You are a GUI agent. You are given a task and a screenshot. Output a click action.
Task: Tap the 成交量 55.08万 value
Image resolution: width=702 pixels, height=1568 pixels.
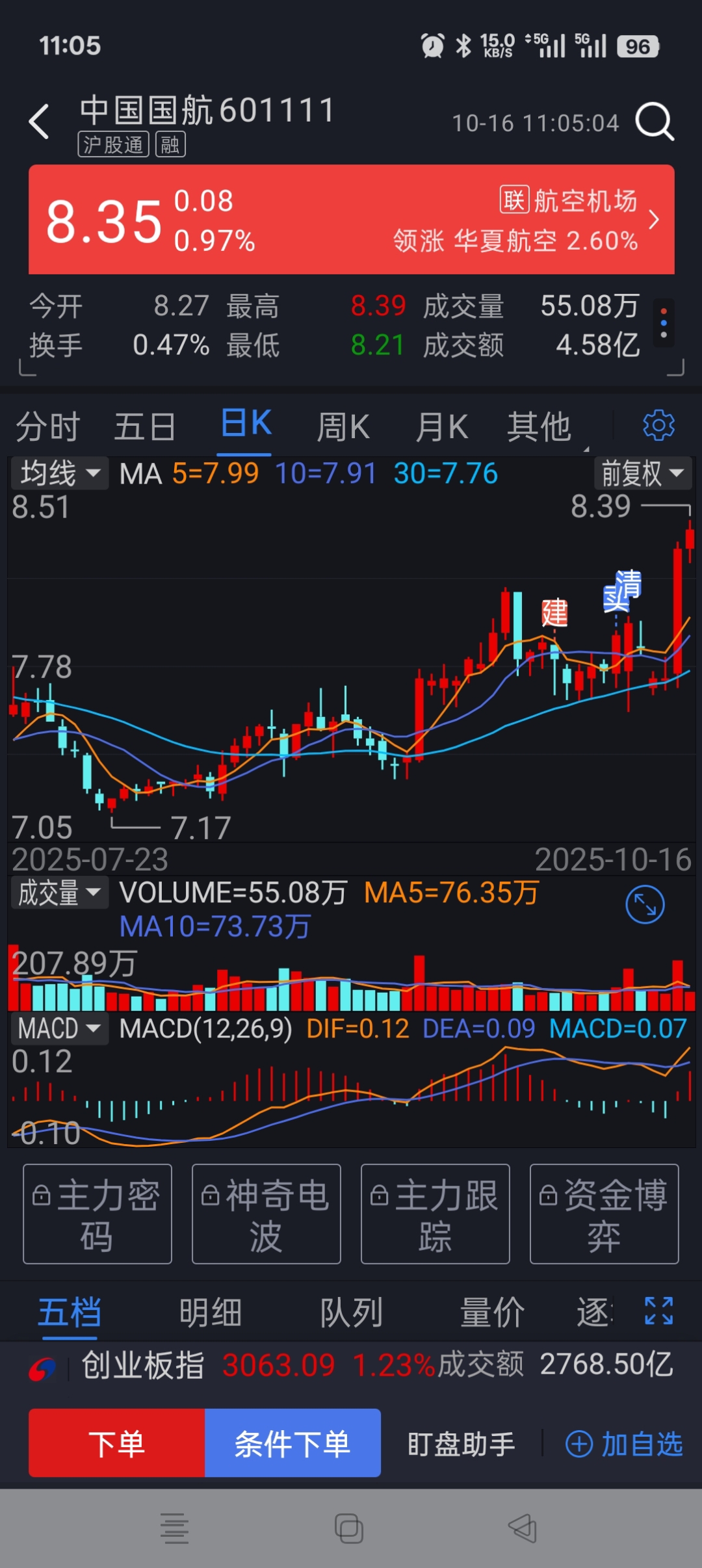pos(590,306)
